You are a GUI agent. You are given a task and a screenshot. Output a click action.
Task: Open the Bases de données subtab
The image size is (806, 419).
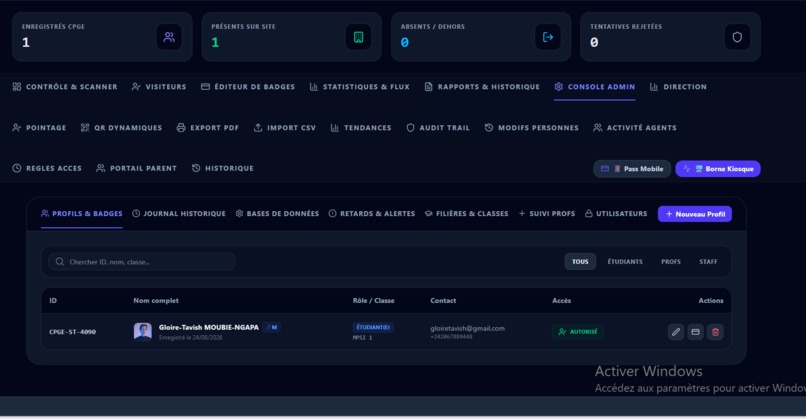click(x=277, y=213)
